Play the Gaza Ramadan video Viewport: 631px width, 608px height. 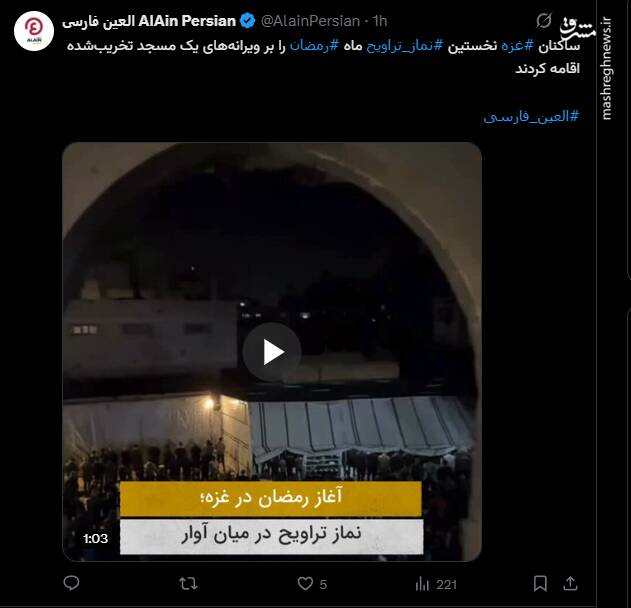coord(272,352)
